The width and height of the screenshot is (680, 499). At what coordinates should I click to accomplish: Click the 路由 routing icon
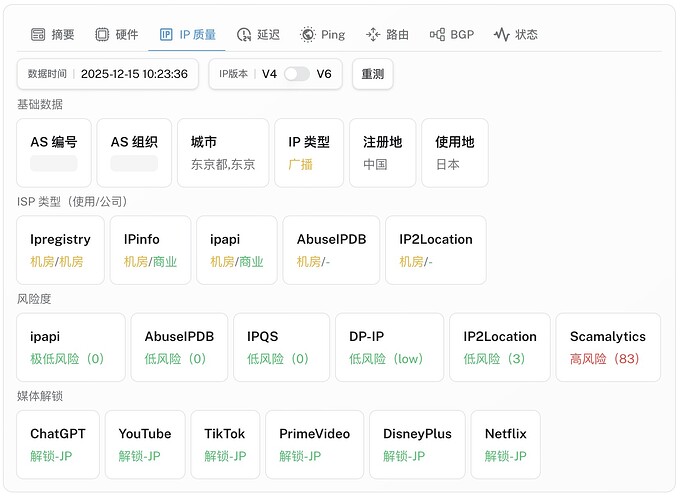point(373,34)
